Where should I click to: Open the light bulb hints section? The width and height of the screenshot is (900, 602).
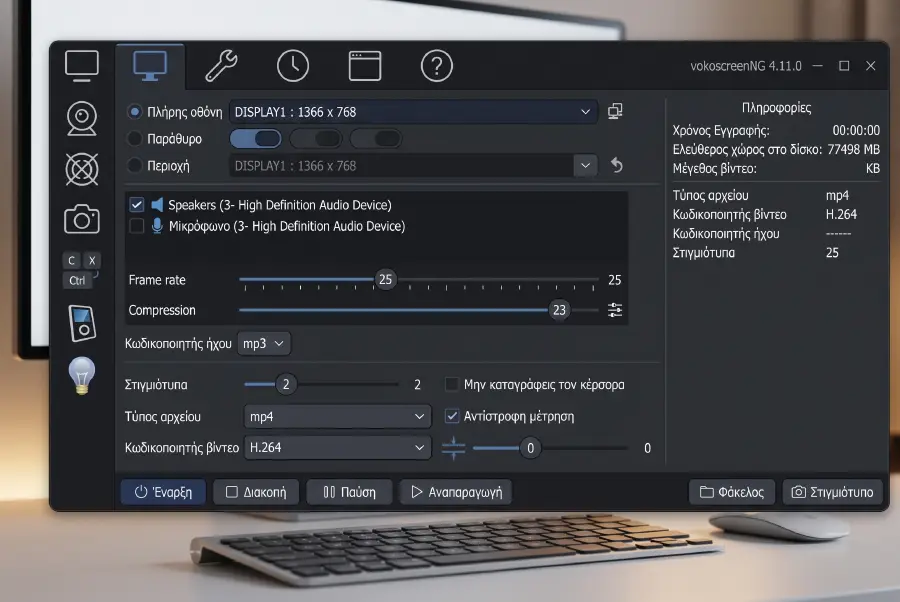pyautogui.click(x=82, y=375)
